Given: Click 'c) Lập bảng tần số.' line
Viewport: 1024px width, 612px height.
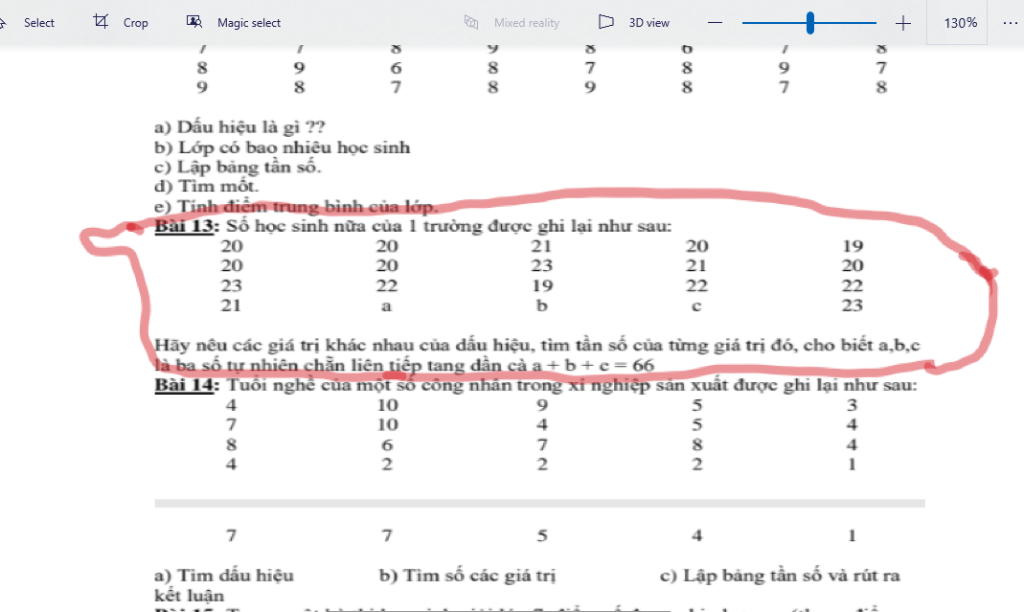Looking at the screenshot, I should tap(238, 167).
